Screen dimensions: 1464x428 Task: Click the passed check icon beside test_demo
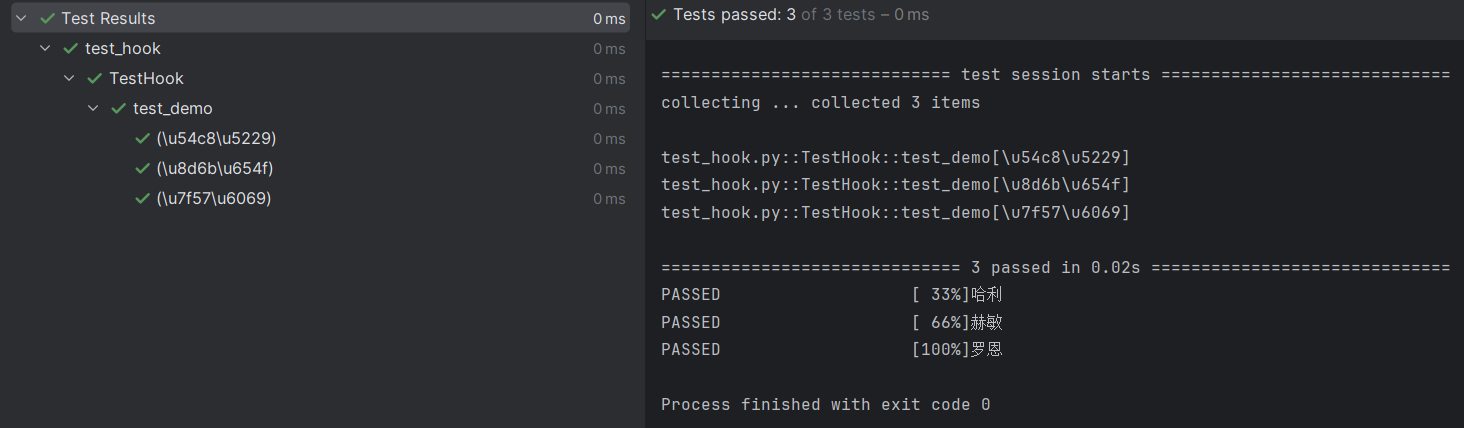point(118,109)
